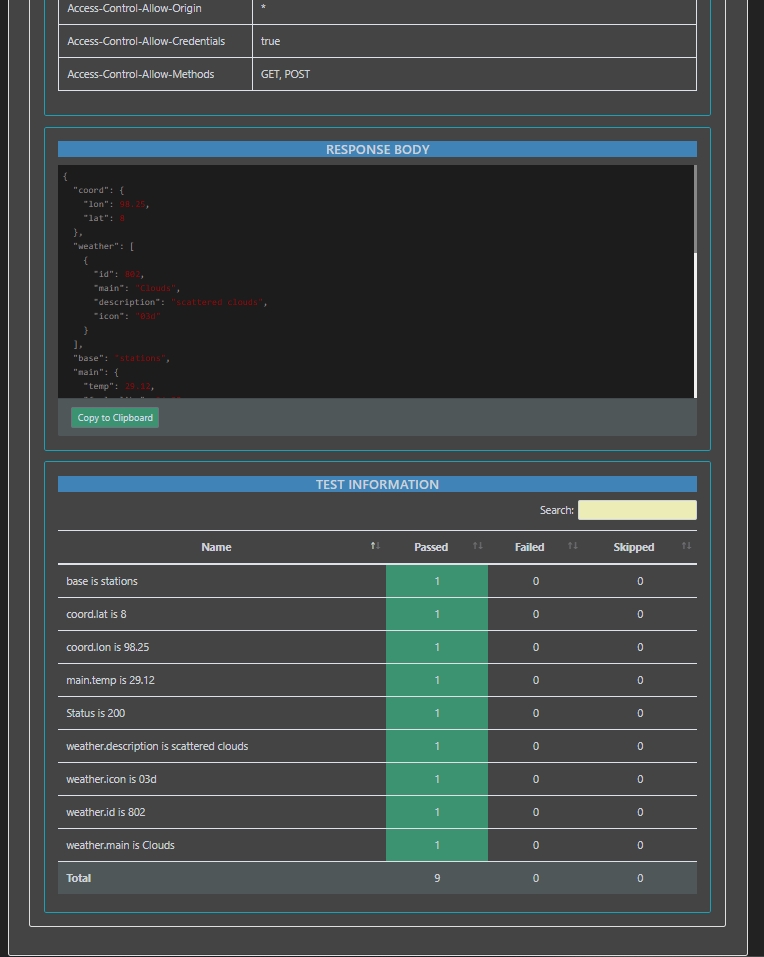This screenshot has height=957, width=764.
Task: Click the 'true' credentials value
Action: (270, 41)
